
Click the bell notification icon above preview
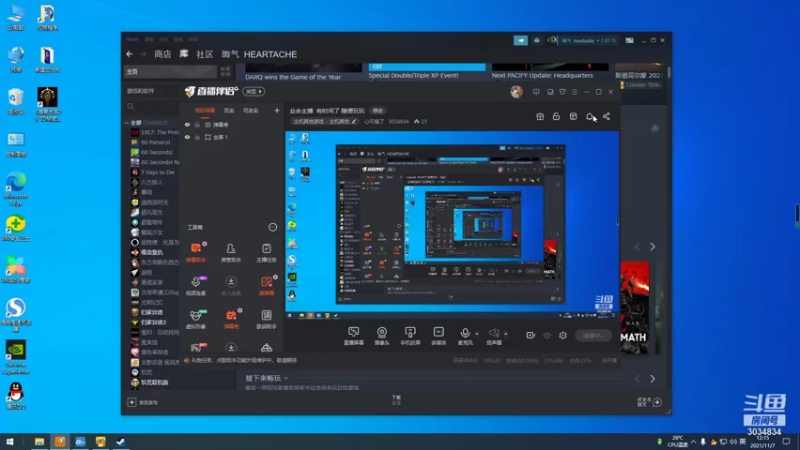590,116
